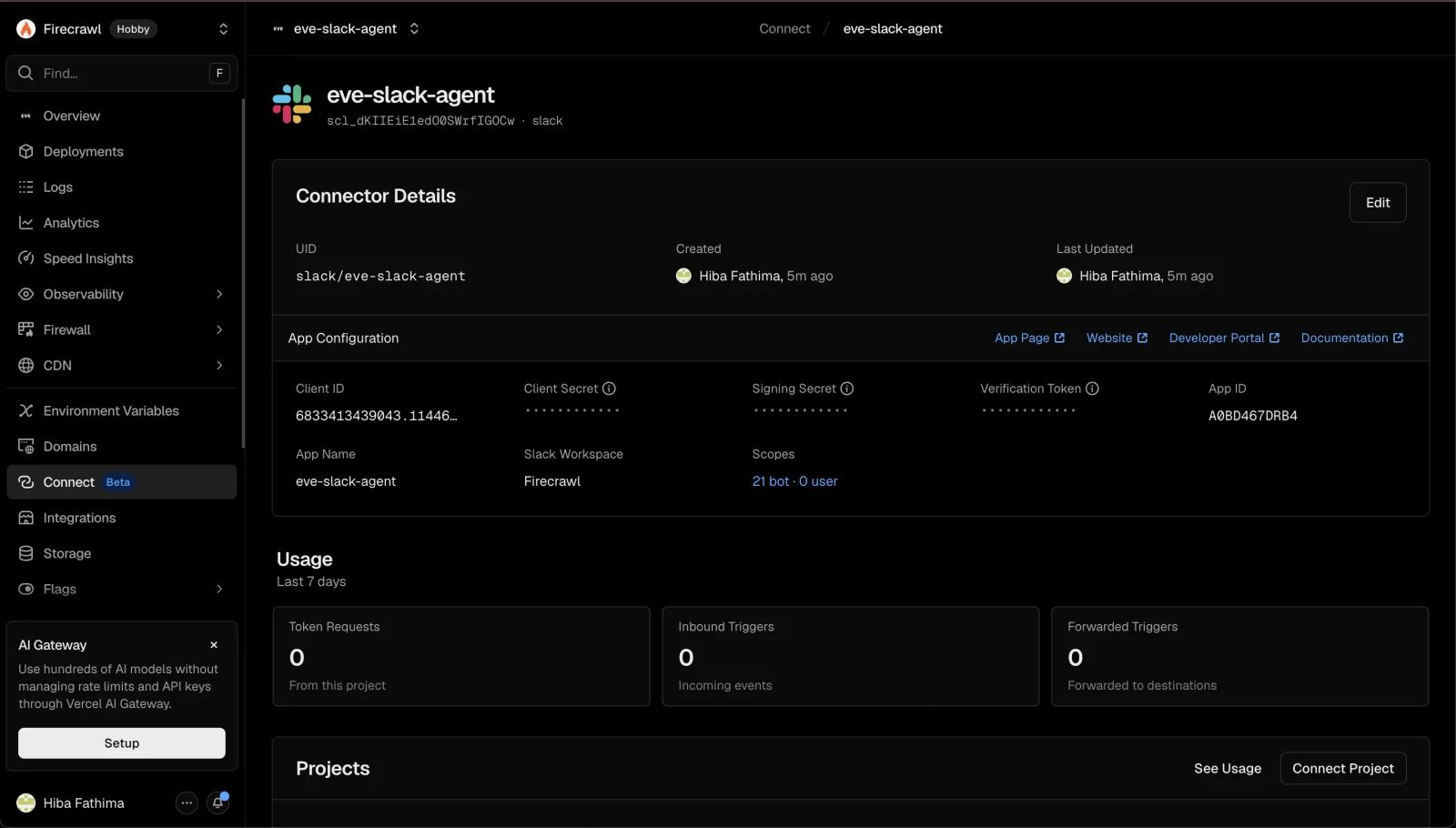Click the Hobby plan badge
Viewport: 1456px width, 828px height.
coord(133,29)
